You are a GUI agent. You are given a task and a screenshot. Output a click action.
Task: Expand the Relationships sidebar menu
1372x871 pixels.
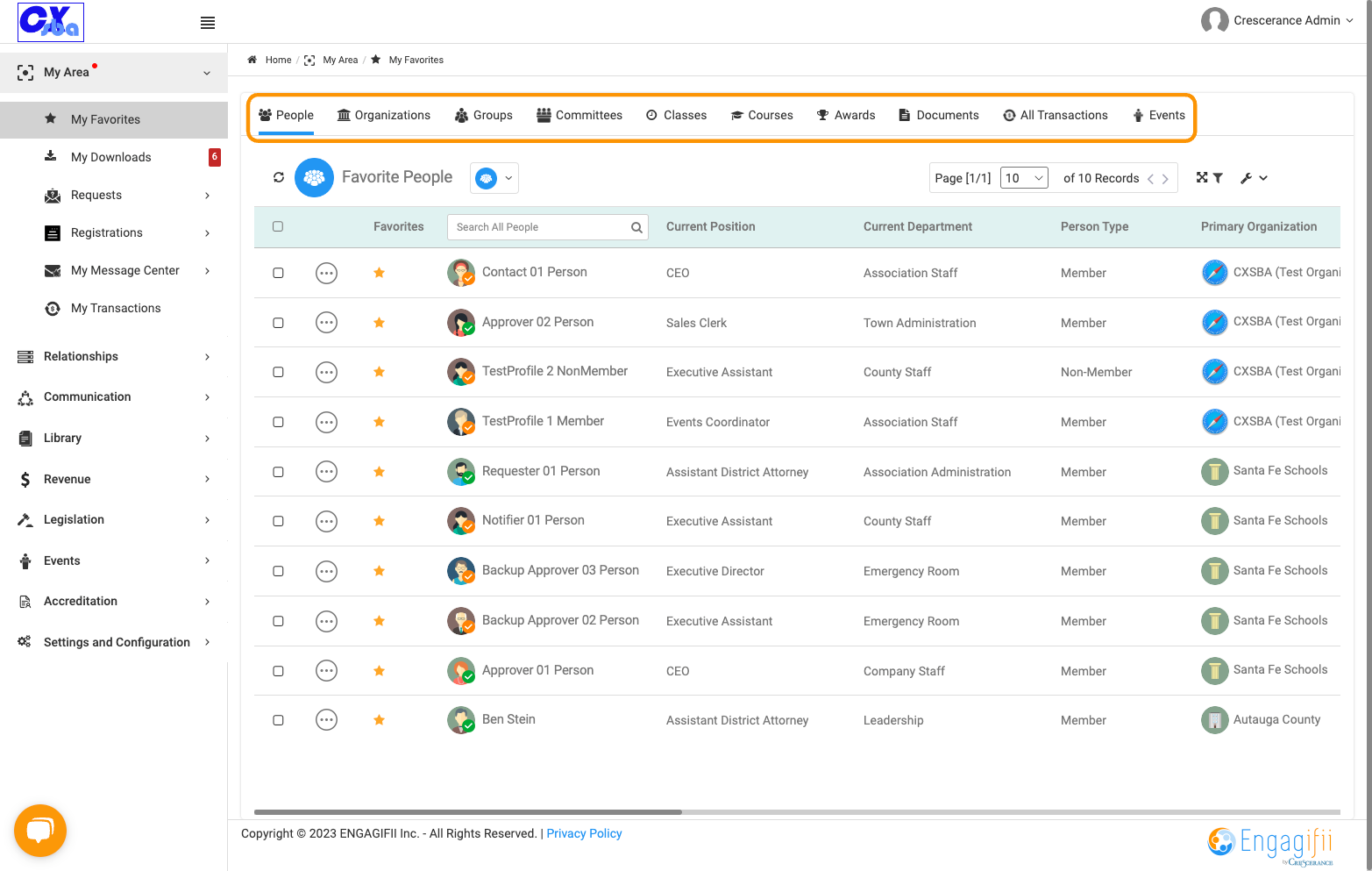coord(114,356)
